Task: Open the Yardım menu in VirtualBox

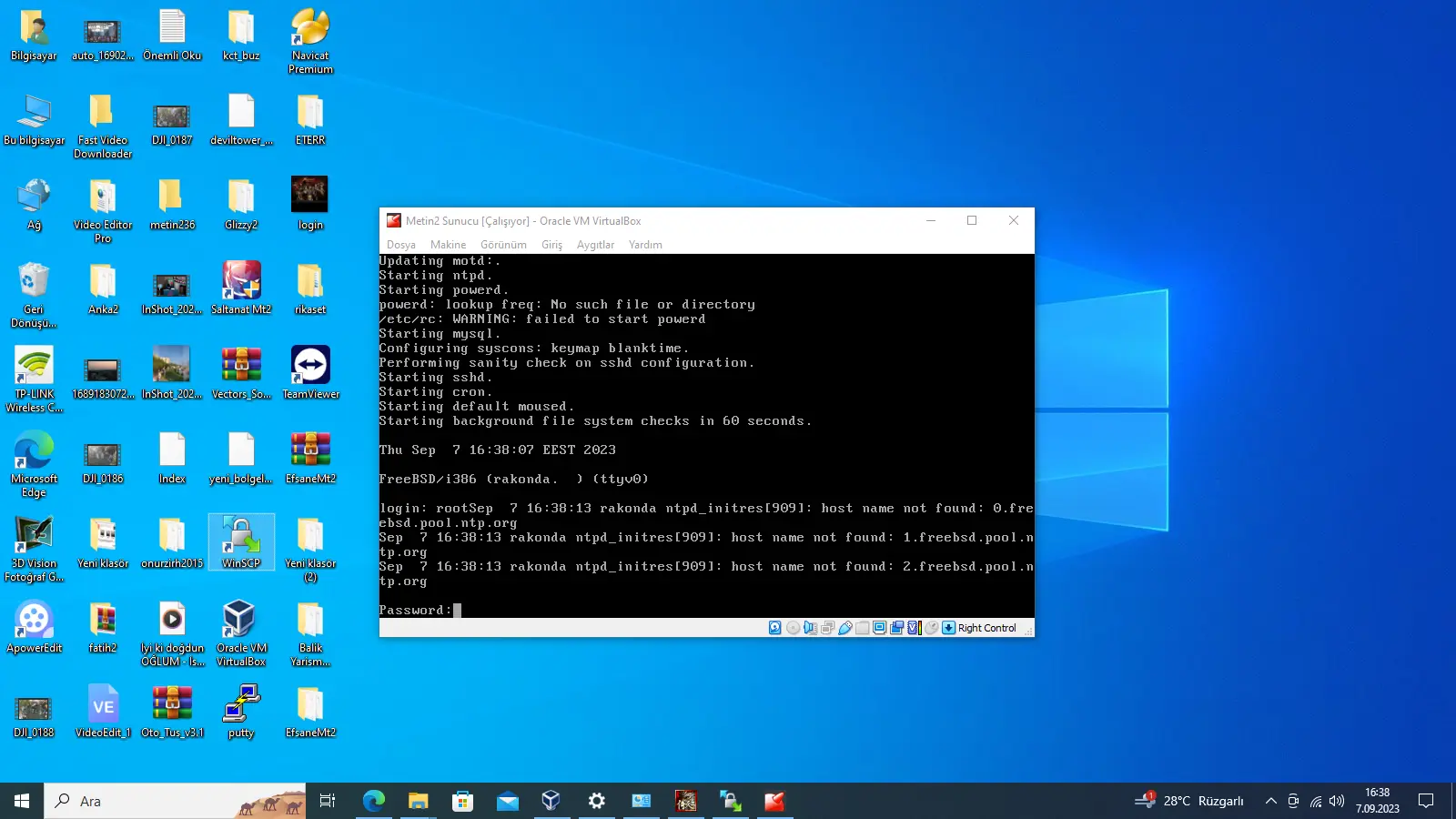Action: pyautogui.click(x=645, y=245)
